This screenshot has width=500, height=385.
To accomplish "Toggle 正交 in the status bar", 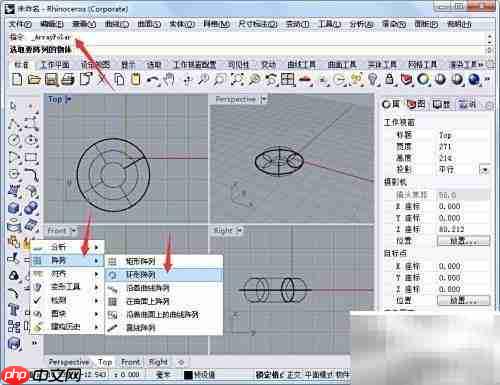I will (x=294, y=375).
